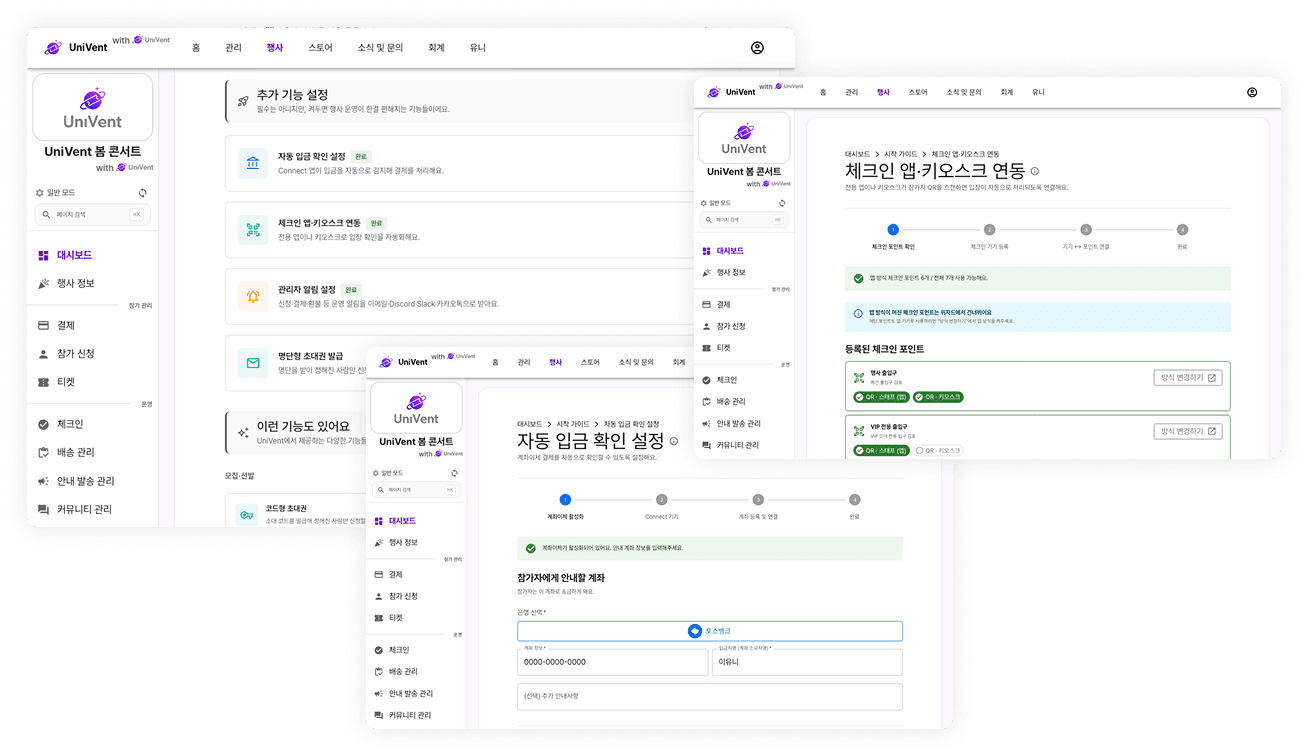Screen dimensions: 1308x756
Task: Click 시작 가이드 breadcrumb in 자동 입금 확인 설정 window
Action: tap(573, 424)
